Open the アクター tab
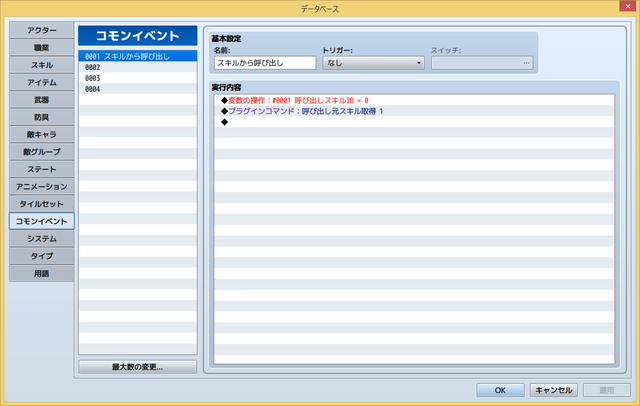Image resolution: width=640 pixels, height=406 pixels. click(x=42, y=30)
